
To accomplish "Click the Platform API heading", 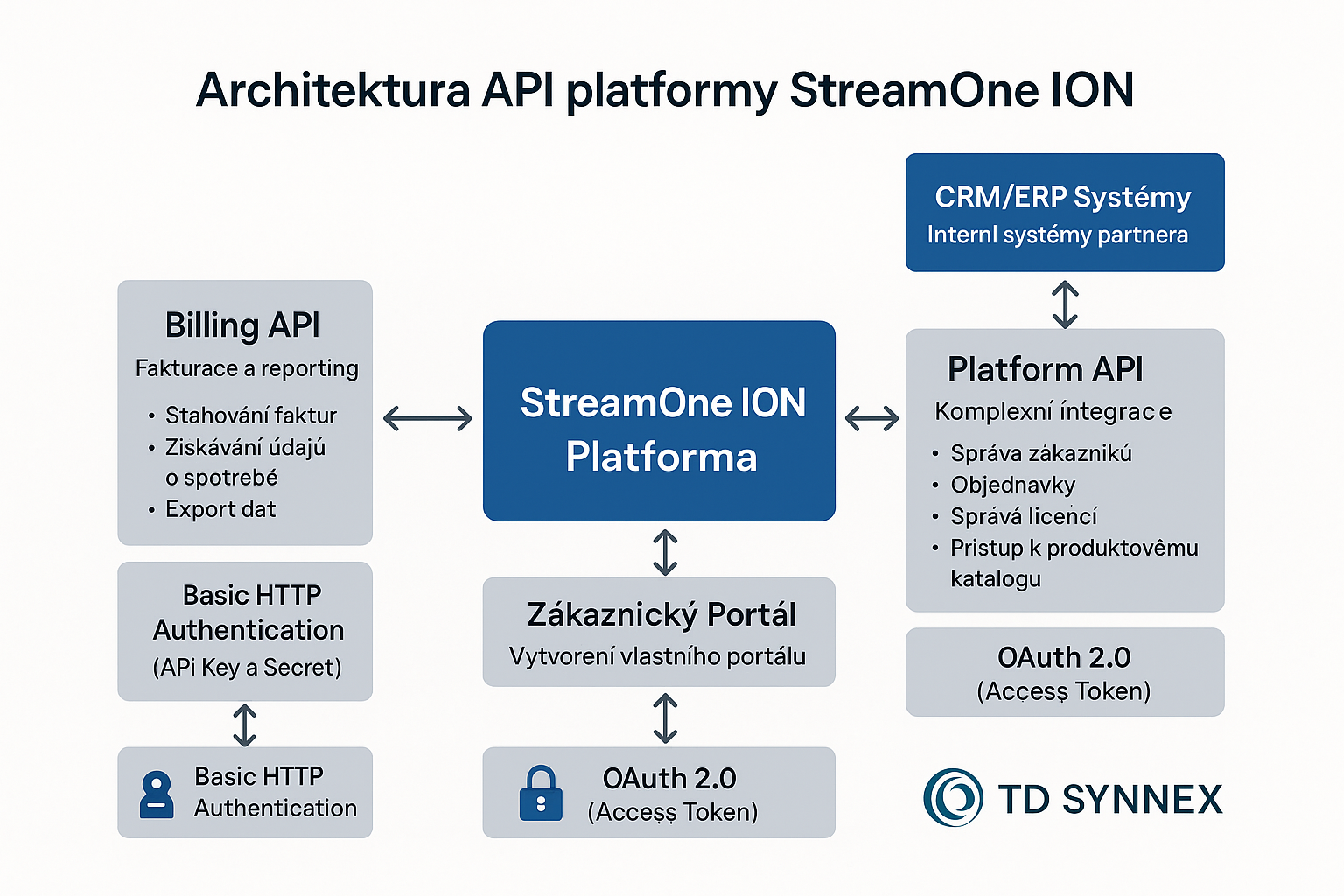I will coord(1046,369).
